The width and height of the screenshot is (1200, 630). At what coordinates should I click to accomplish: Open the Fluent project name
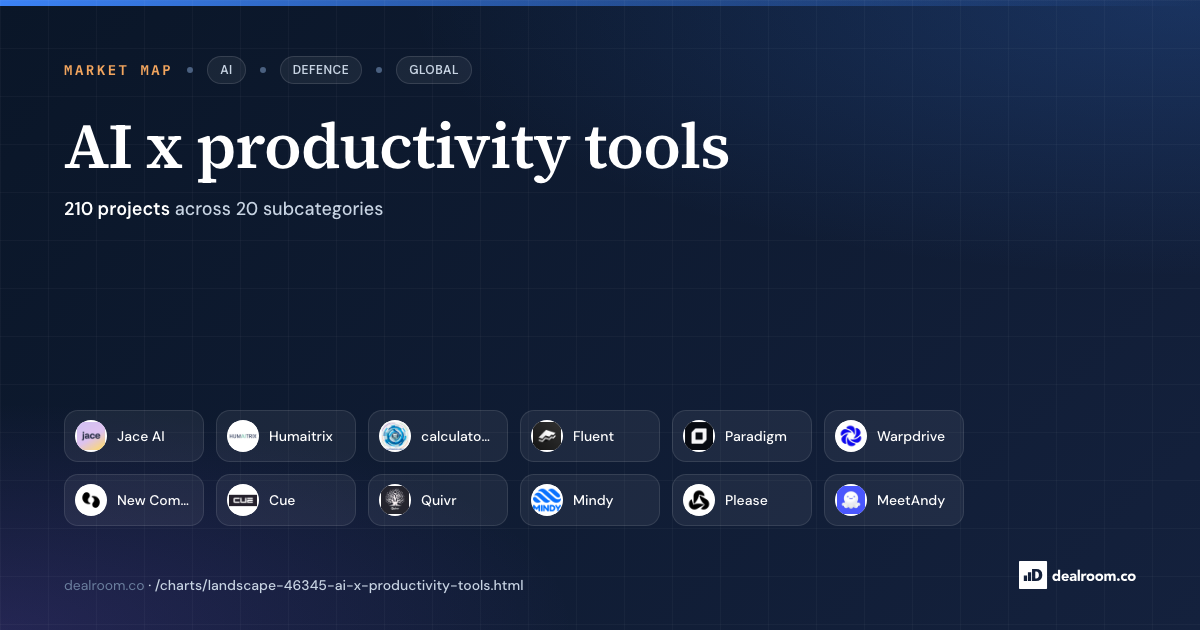point(594,436)
